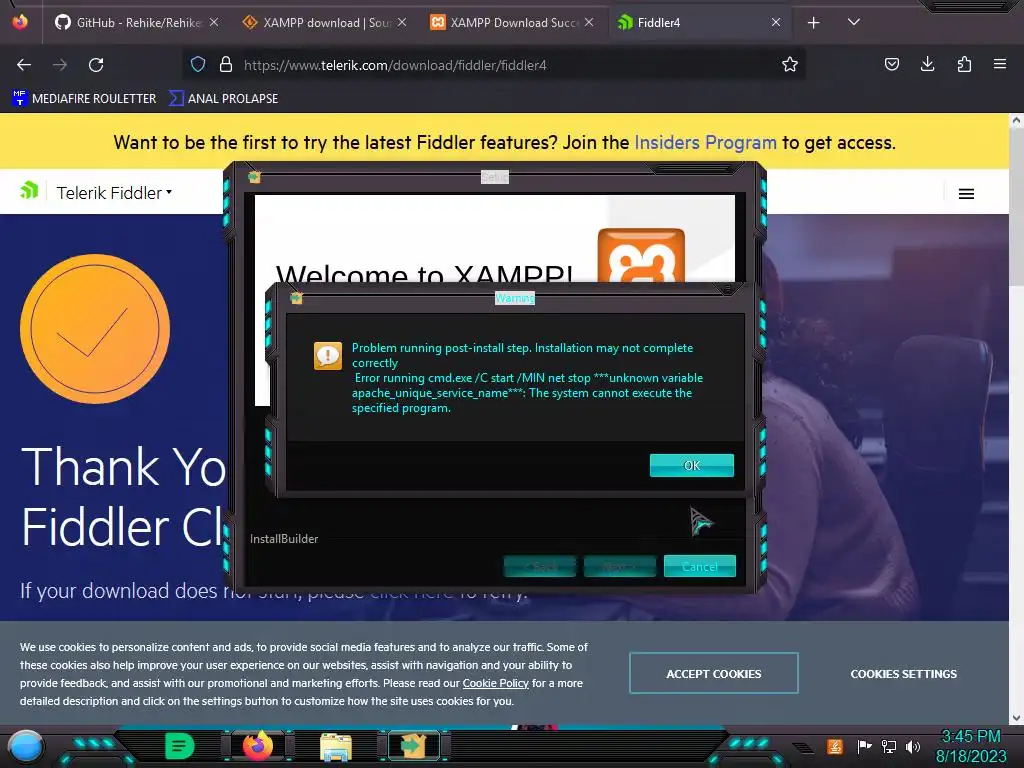
Task: Open the Action Center flag icon
Action: [x=864, y=746]
